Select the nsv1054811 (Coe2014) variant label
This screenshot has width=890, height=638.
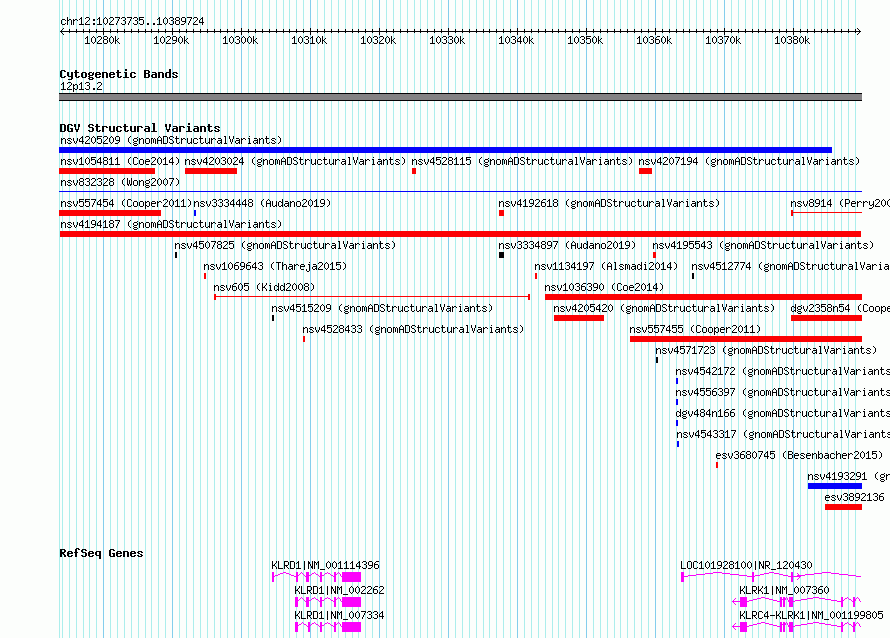(x=120, y=161)
